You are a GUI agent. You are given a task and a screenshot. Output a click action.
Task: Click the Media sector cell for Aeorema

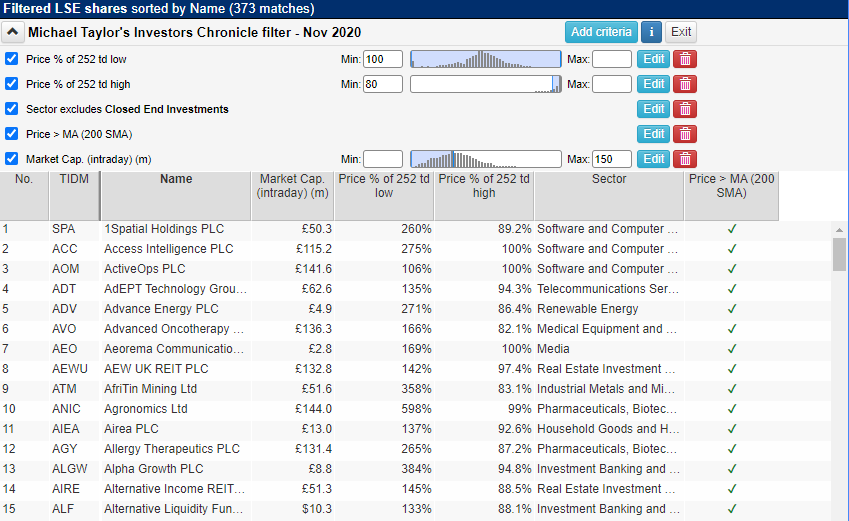553,349
